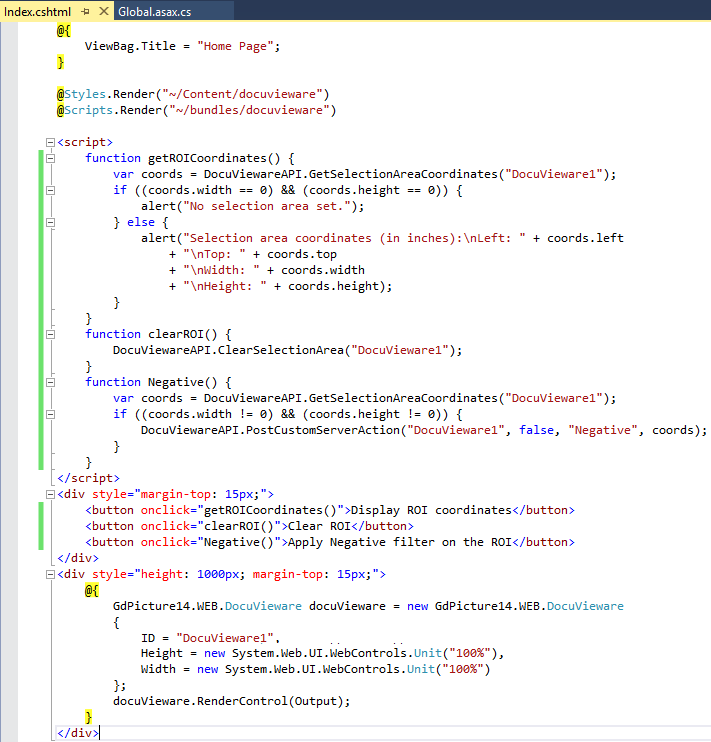Screen dimensions: 711x742
Task: Collapse the <script> block
Action: pyautogui.click(x=50, y=142)
